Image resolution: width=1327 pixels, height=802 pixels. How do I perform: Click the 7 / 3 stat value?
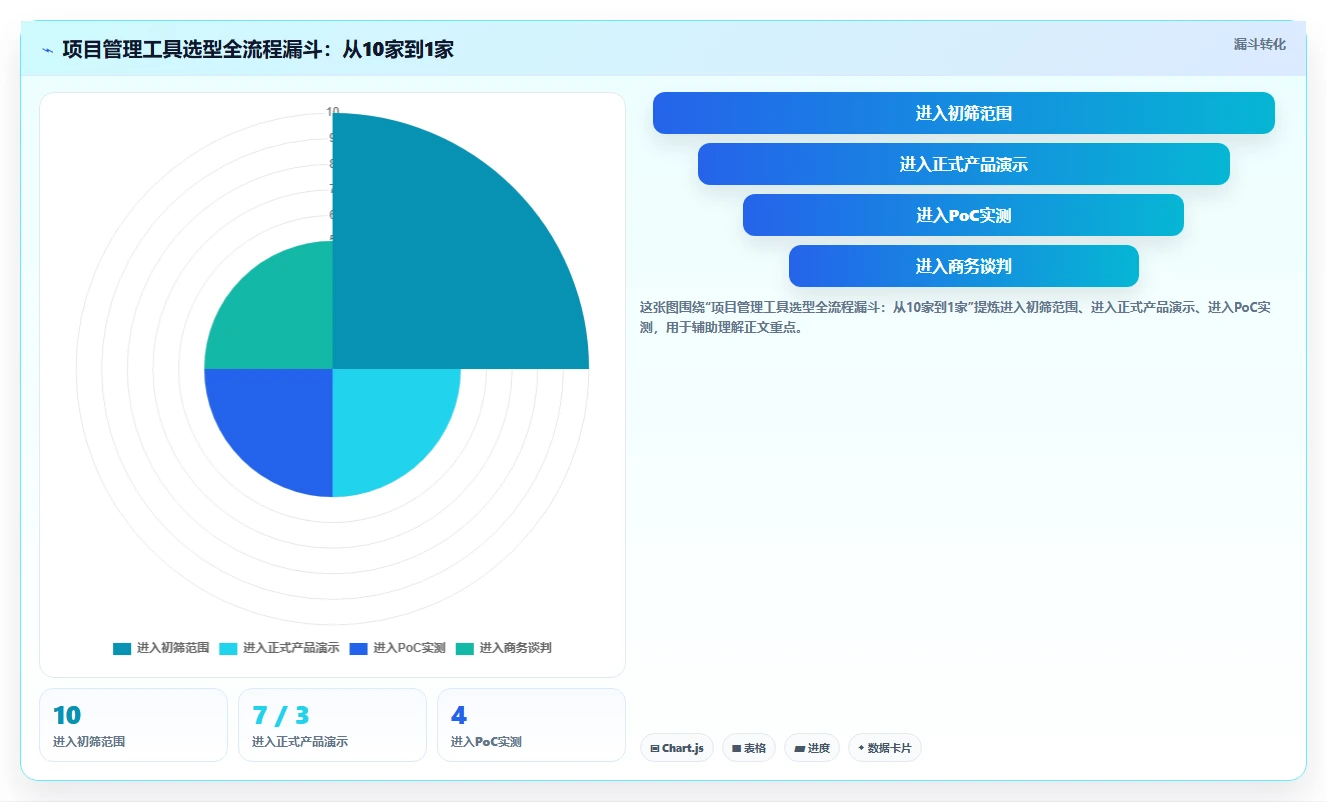point(281,715)
